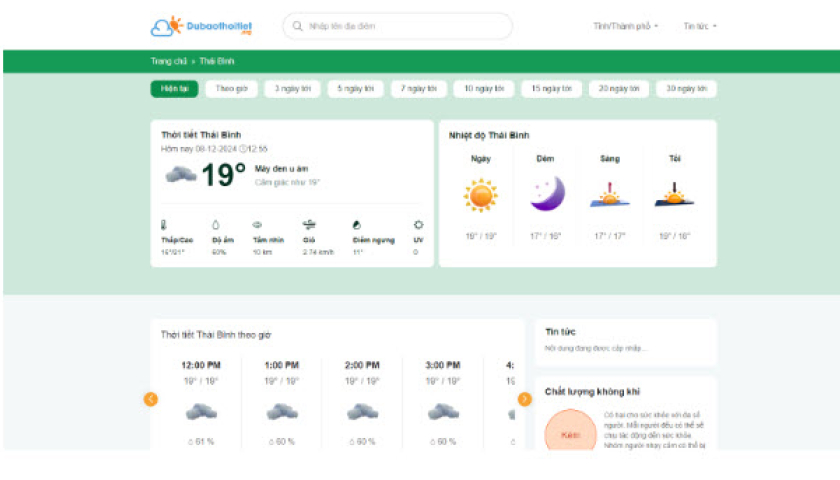The height and width of the screenshot is (480, 840).
Task: Select the Hiện tại tab
Action: coord(174,89)
